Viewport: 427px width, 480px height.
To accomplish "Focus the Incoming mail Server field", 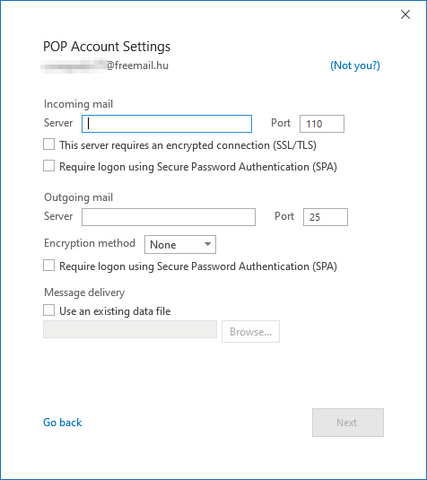I will (167, 124).
